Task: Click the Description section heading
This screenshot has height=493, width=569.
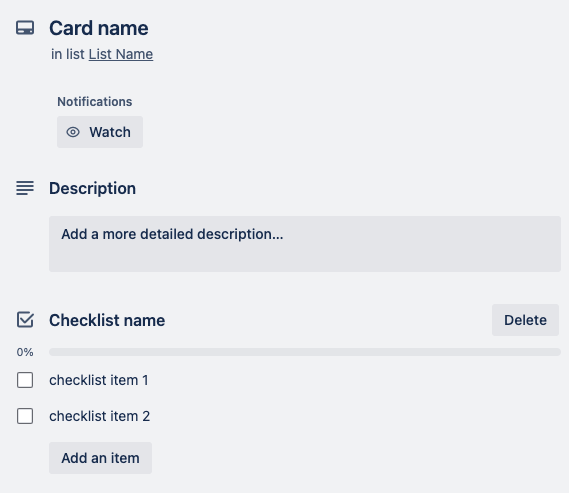Action: (x=93, y=189)
